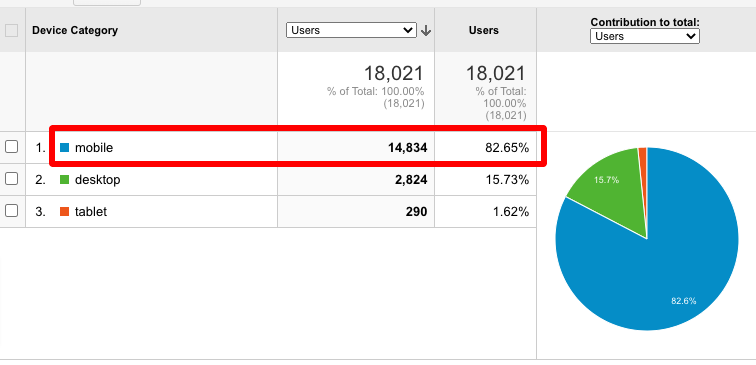Open the Users metric dropdown in table header
The image size is (756, 365).
click(351, 30)
